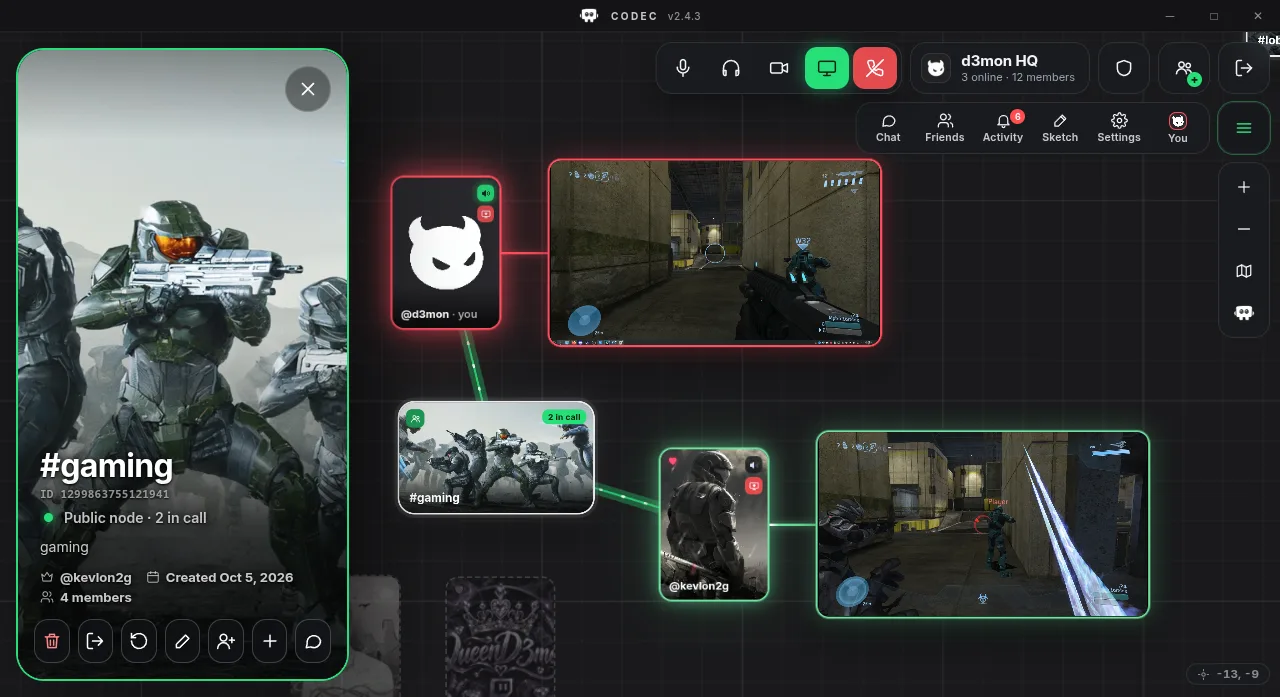The width and height of the screenshot is (1280, 697).
Task: Leave the #gaming node
Action: coord(95,641)
